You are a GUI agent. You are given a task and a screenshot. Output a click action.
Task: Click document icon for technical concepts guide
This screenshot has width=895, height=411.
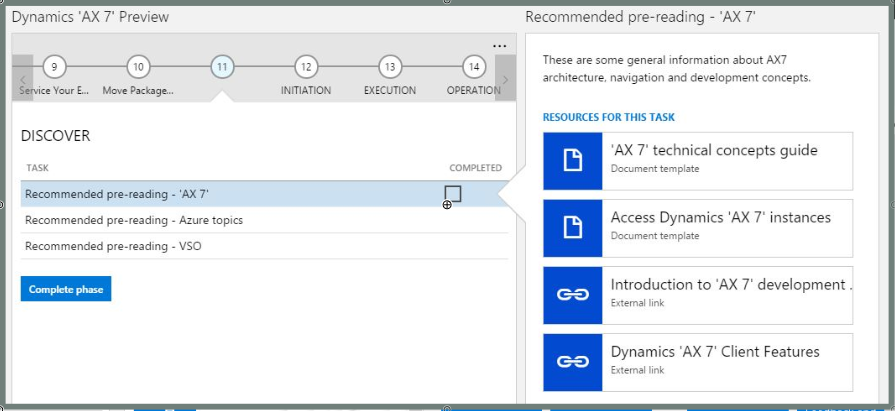tap(573, 161)
